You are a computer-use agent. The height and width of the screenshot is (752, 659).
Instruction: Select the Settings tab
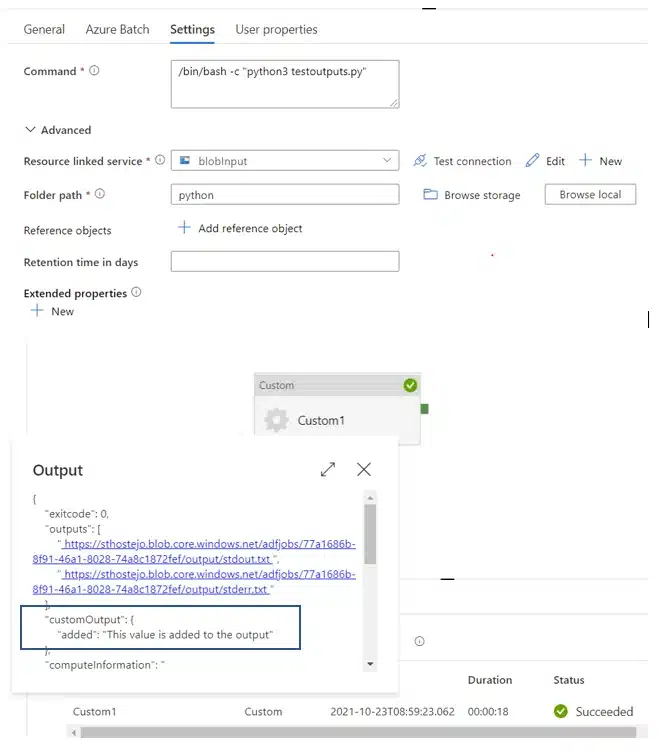click(192, 30)
